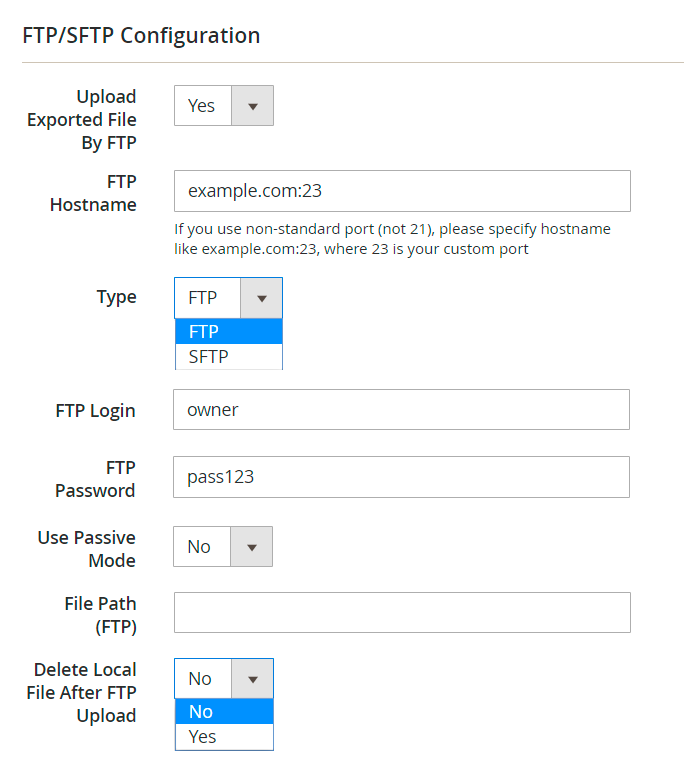The width and height of the screenshot is (684, 774).
Task: Click the FTP Hostname label
Action: click(93, 193)
